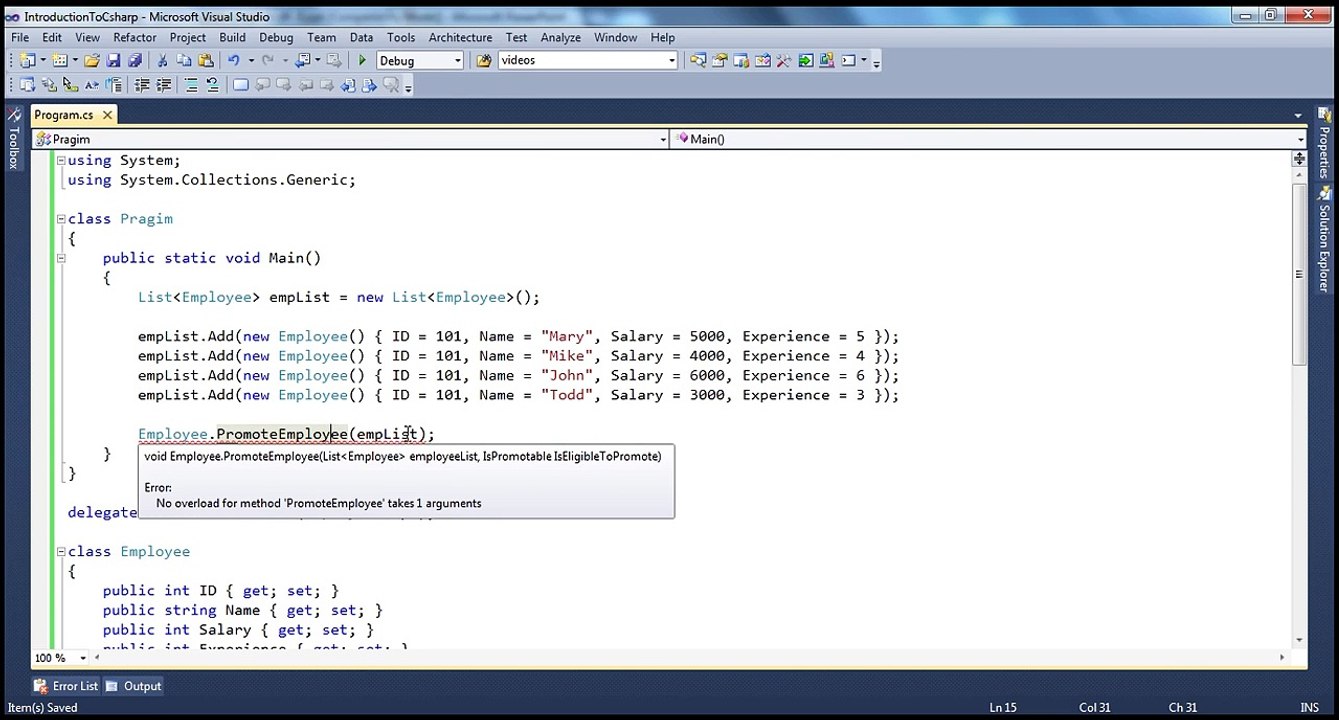Image resolution: width=1339 pixels, height=720 pixels.
Task: Collapse the using directives region
Action: (x=61, y=160)
